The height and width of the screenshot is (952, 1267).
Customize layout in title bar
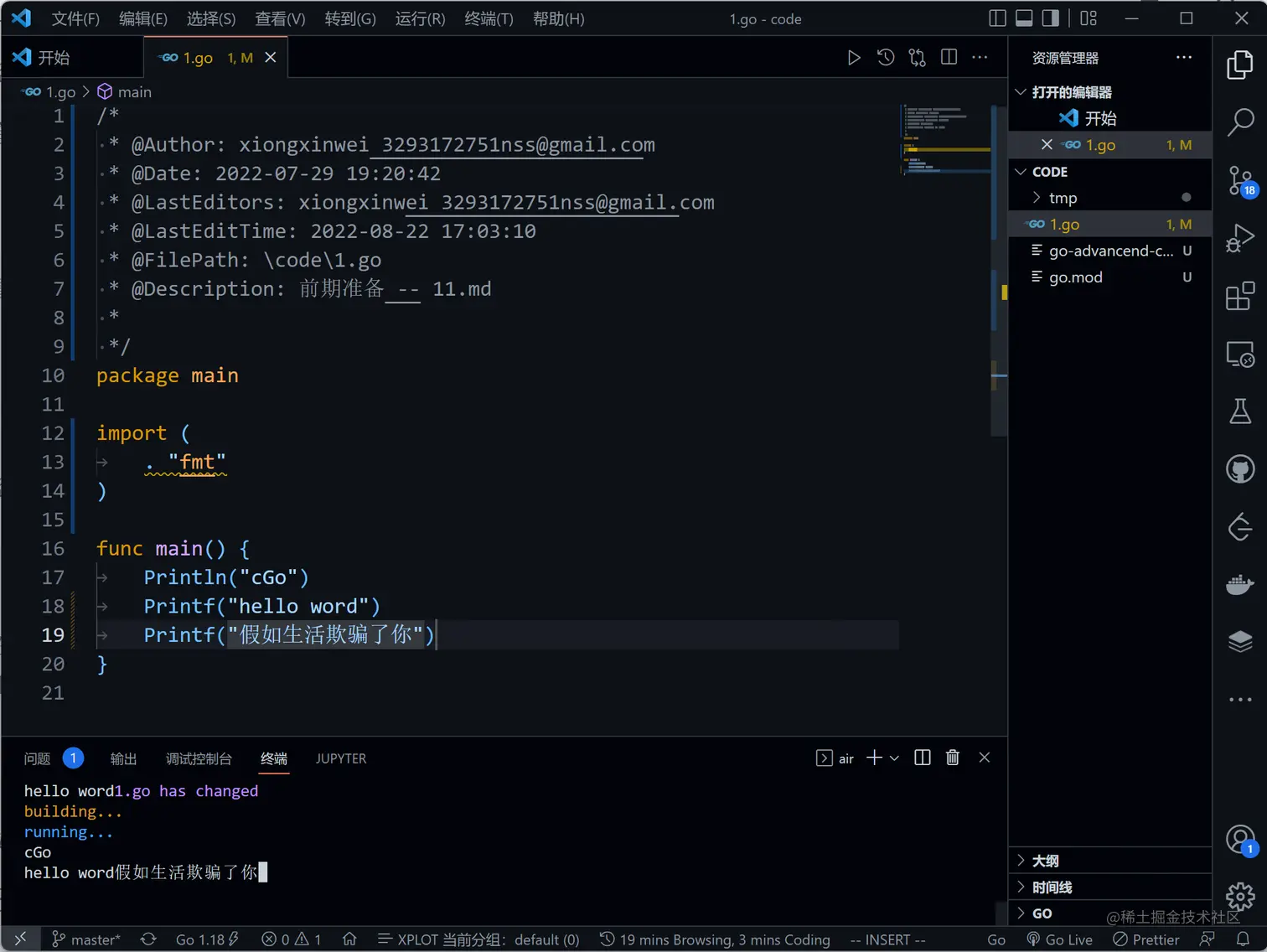coord(1088,18)
